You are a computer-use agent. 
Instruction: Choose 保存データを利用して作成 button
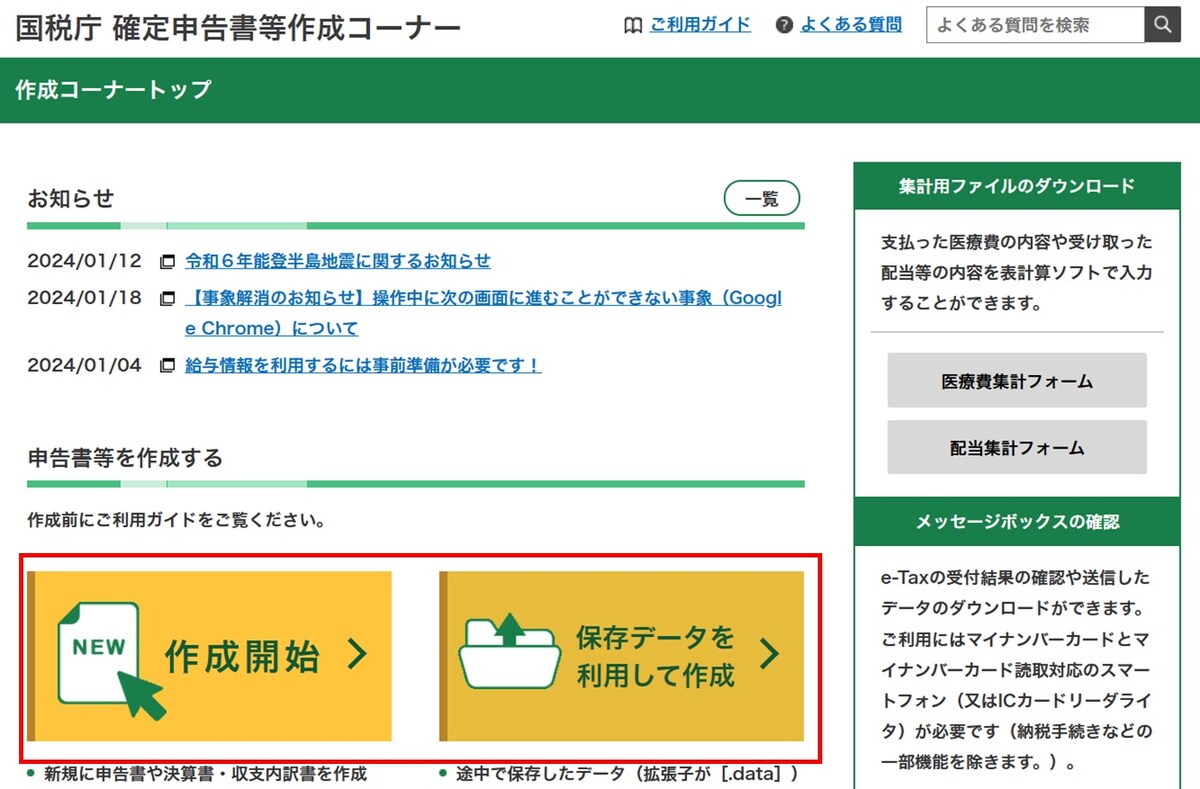point(622,656)
